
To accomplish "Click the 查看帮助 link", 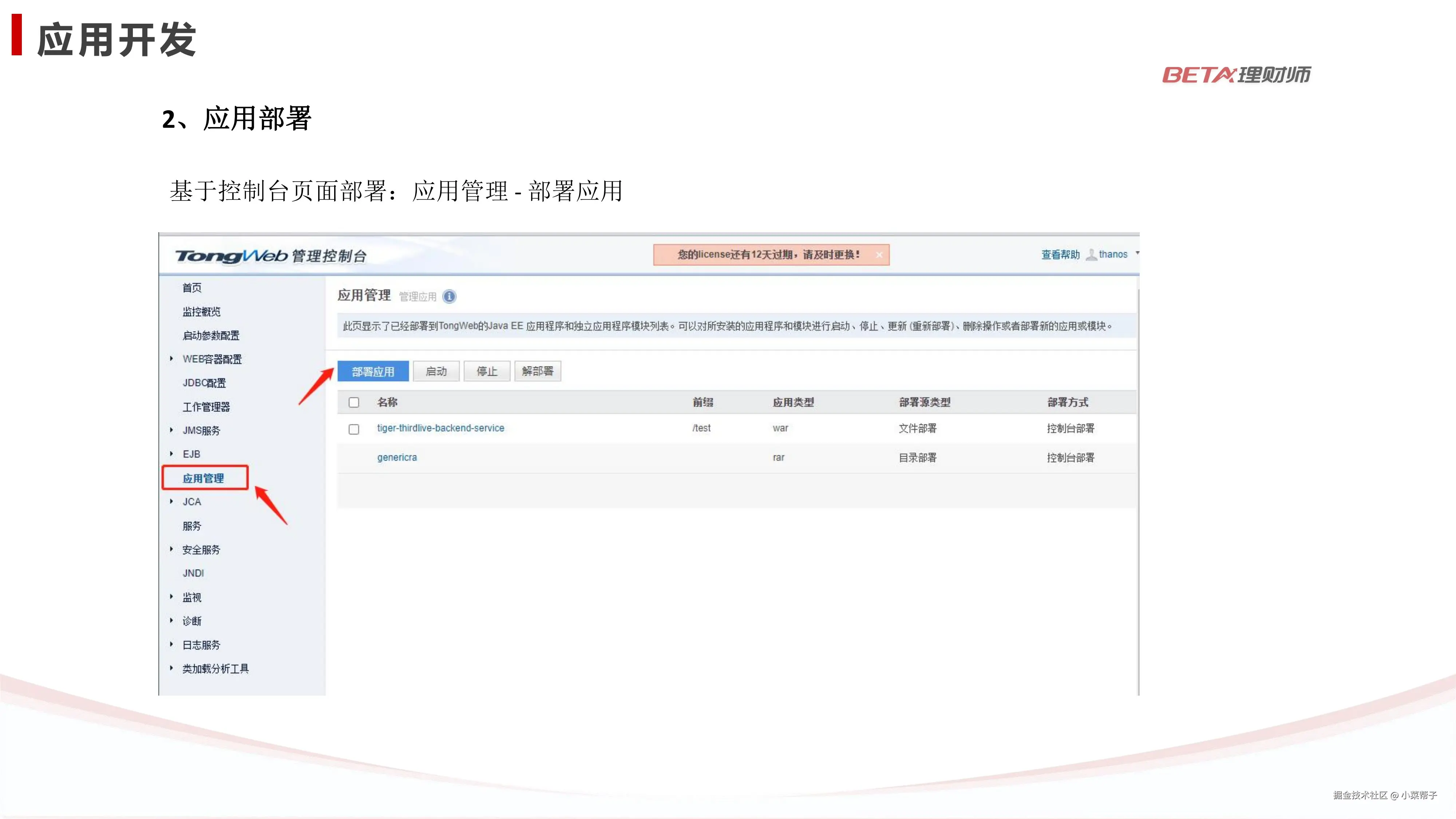I will tap(1060, 255).
